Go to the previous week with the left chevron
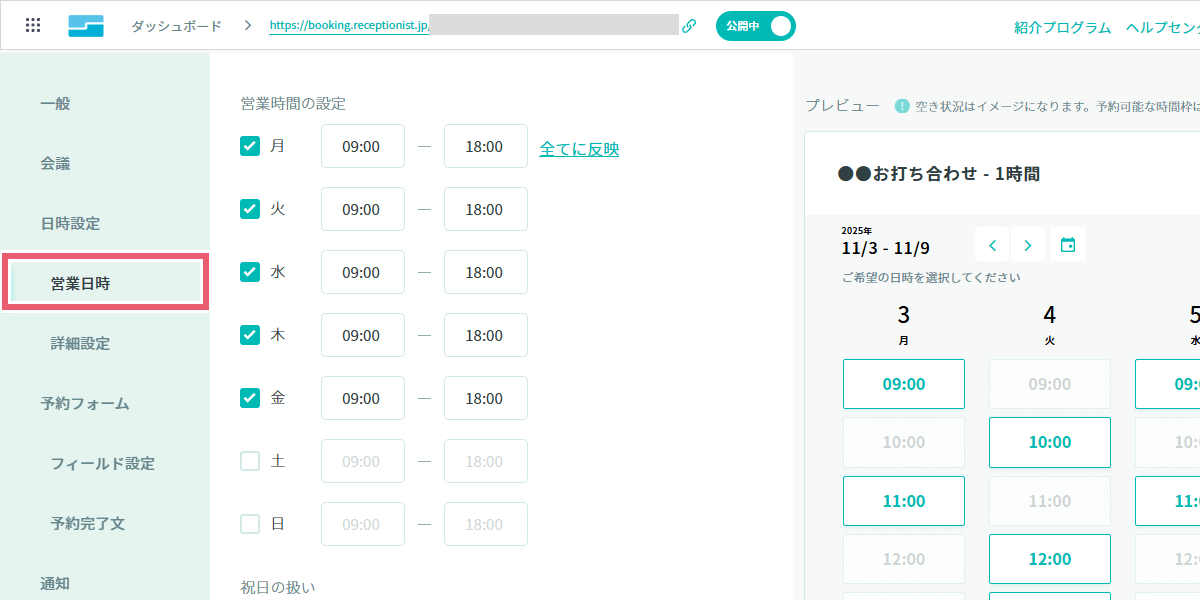Image resolution: width=1200 pixels, height=600 pixels. tap(991, 244)
